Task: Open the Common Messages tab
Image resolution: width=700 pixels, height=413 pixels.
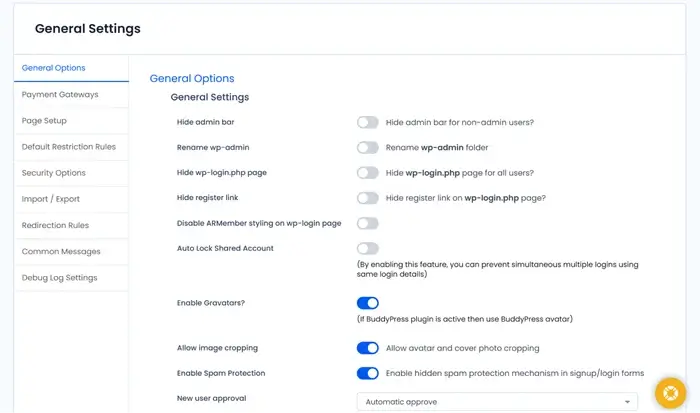Action: coord(61,251)
